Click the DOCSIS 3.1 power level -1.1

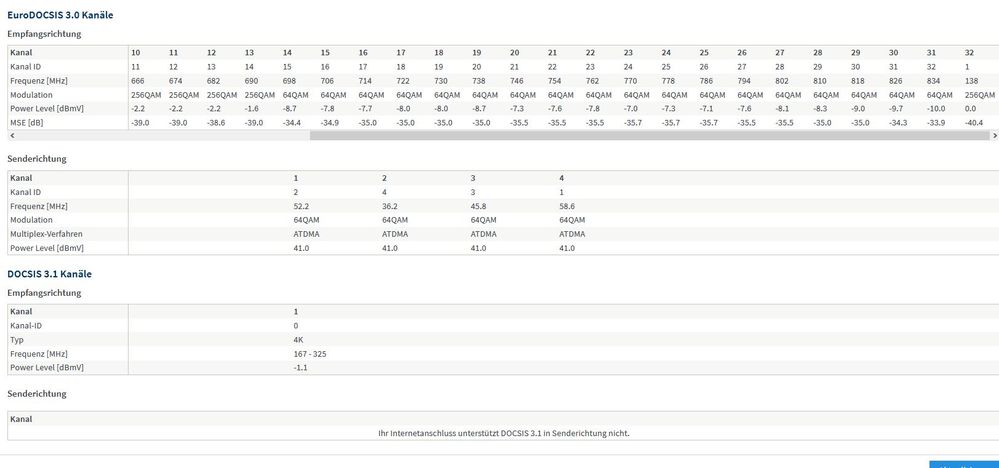click(301, 367)
